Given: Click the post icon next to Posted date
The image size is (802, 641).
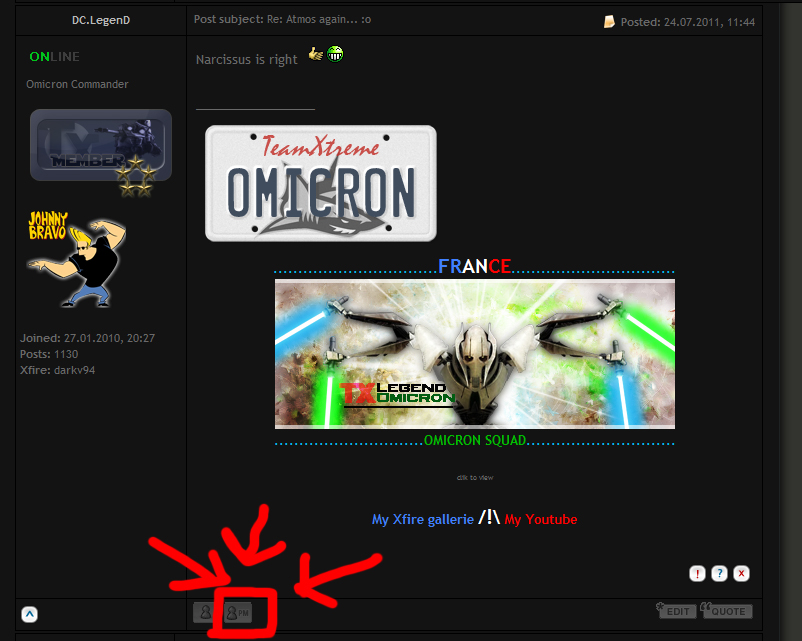Looking at the screenshot, I should [609, 21].
